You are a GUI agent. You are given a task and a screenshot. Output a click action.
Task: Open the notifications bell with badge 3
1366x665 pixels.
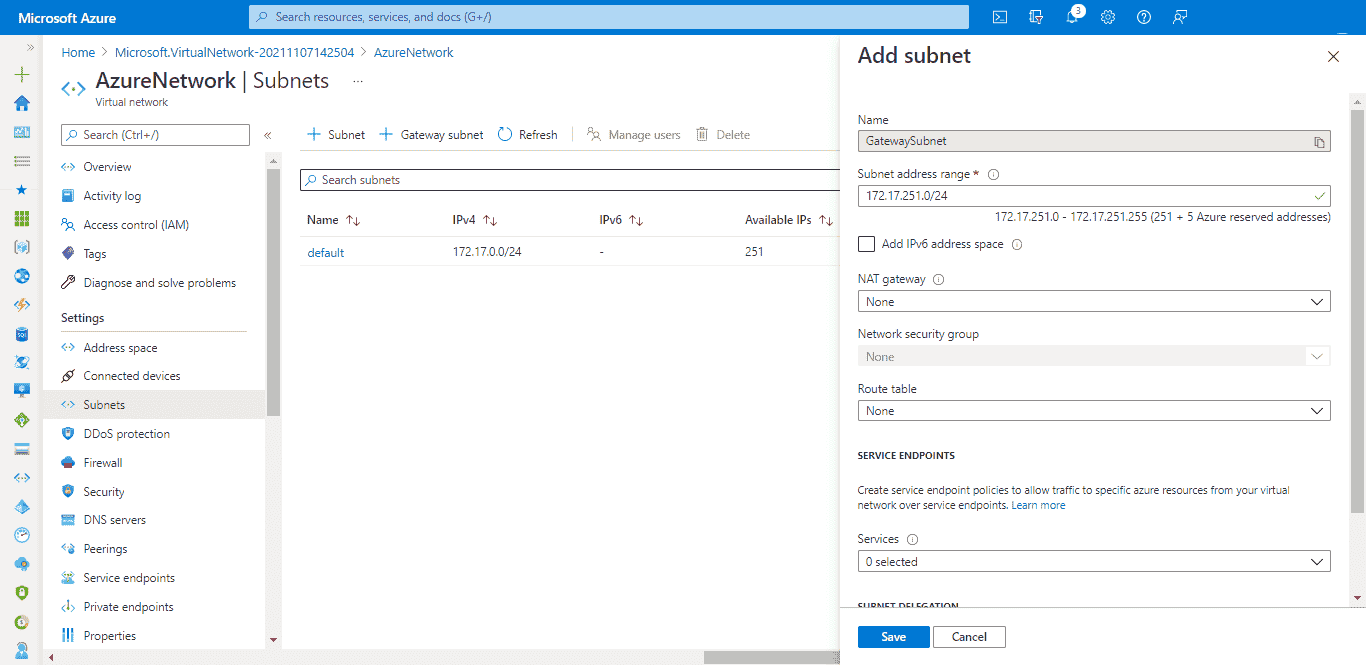1072,17
